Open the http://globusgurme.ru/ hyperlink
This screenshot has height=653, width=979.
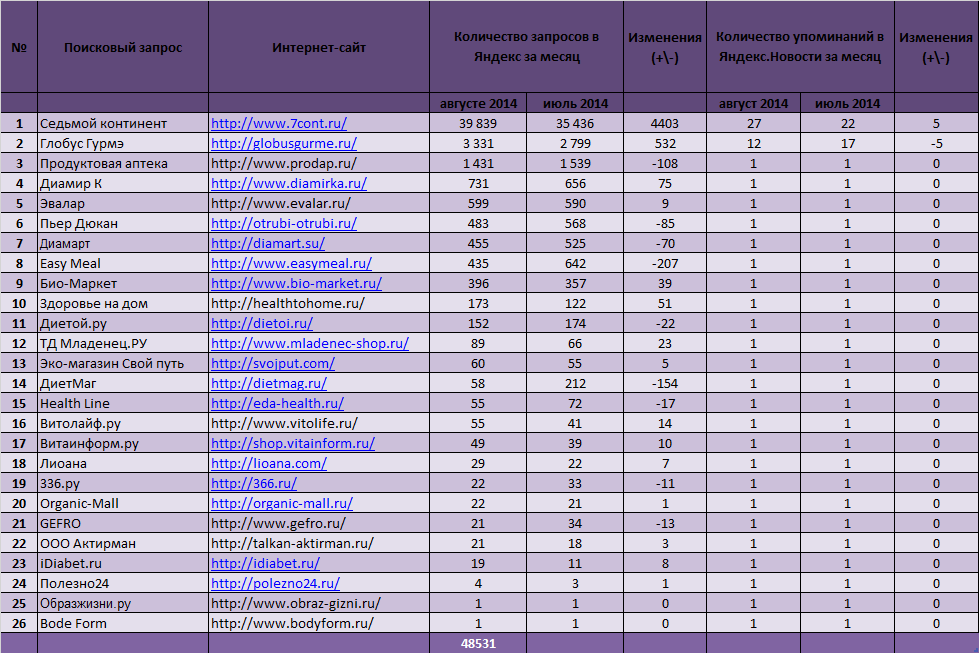click(x=283, y=144)
